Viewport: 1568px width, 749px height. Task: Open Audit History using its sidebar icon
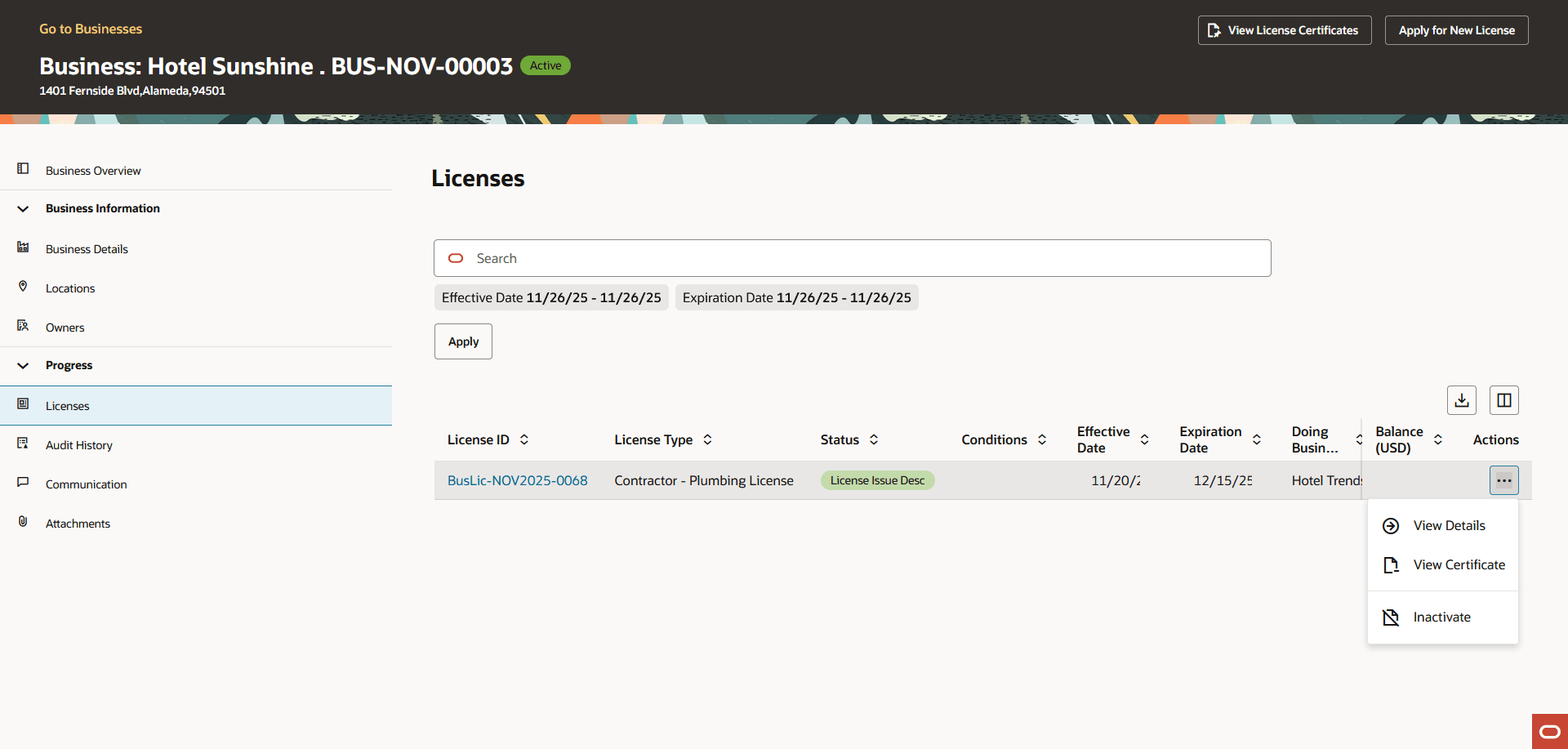coord(22,444)
